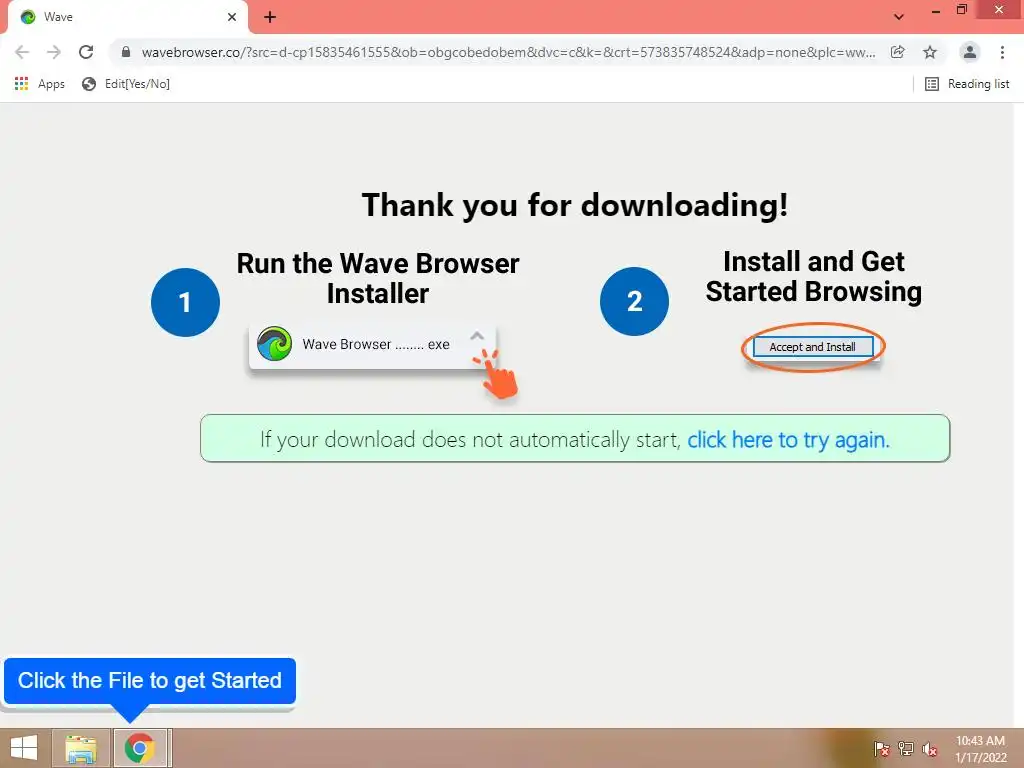Restore down the Chrome window

pos(961,10)
